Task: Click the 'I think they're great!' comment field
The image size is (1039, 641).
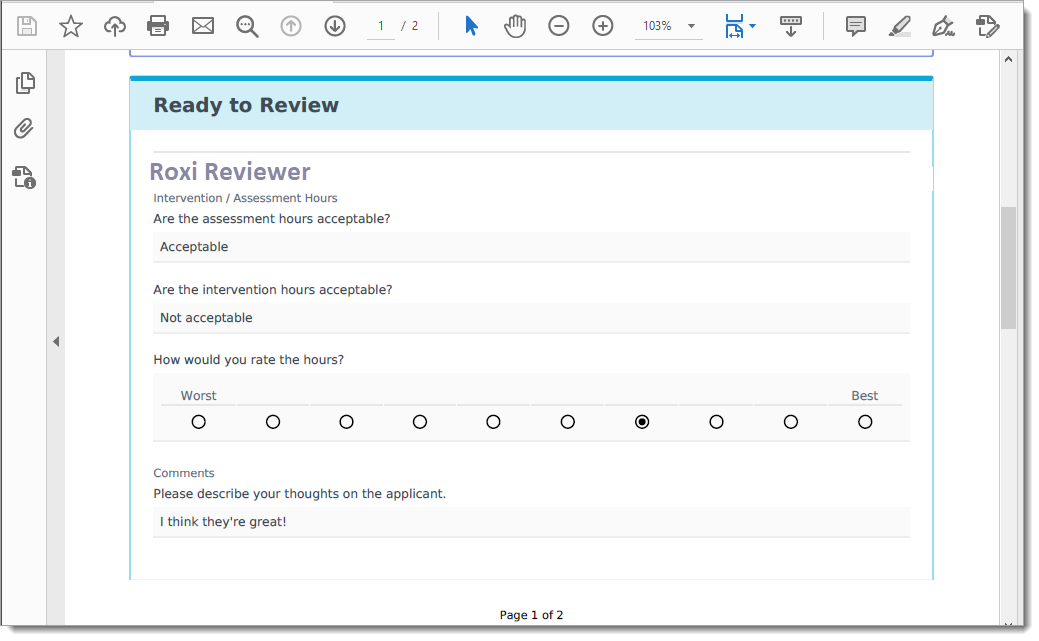Action: tap(531, 522)
